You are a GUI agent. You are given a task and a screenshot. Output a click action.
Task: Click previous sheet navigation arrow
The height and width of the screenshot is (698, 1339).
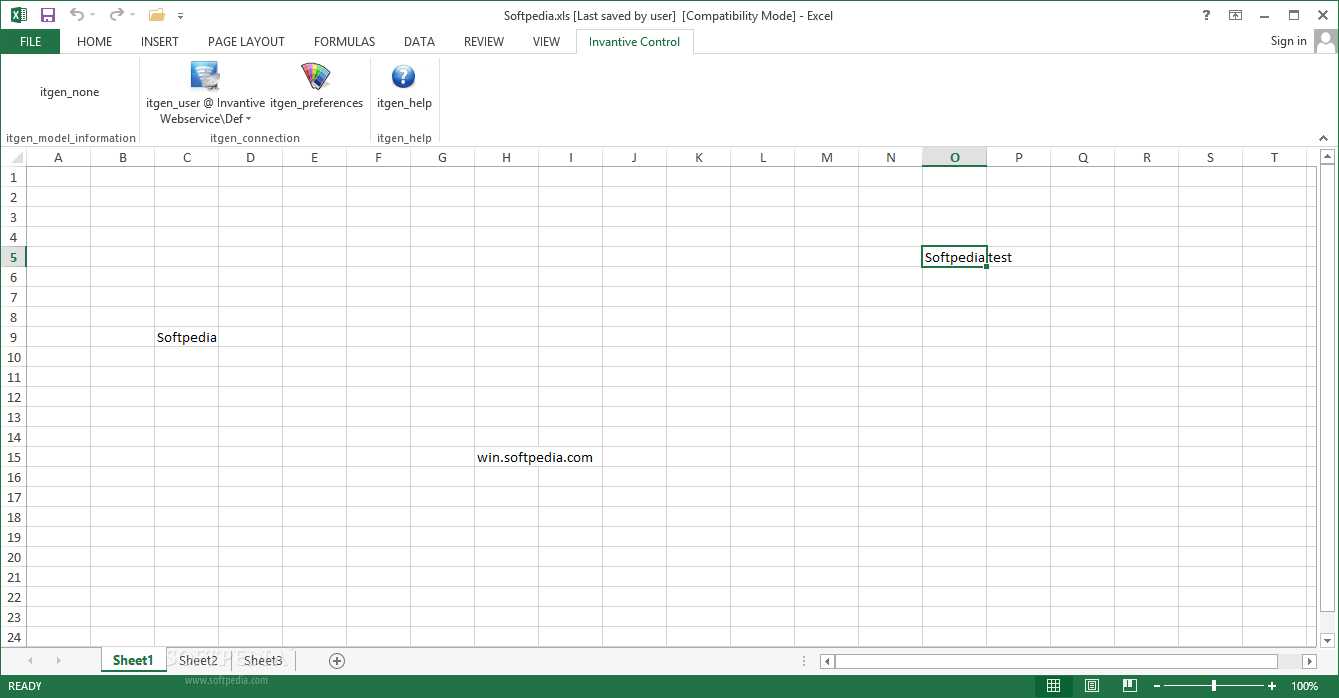coord(30,660)
